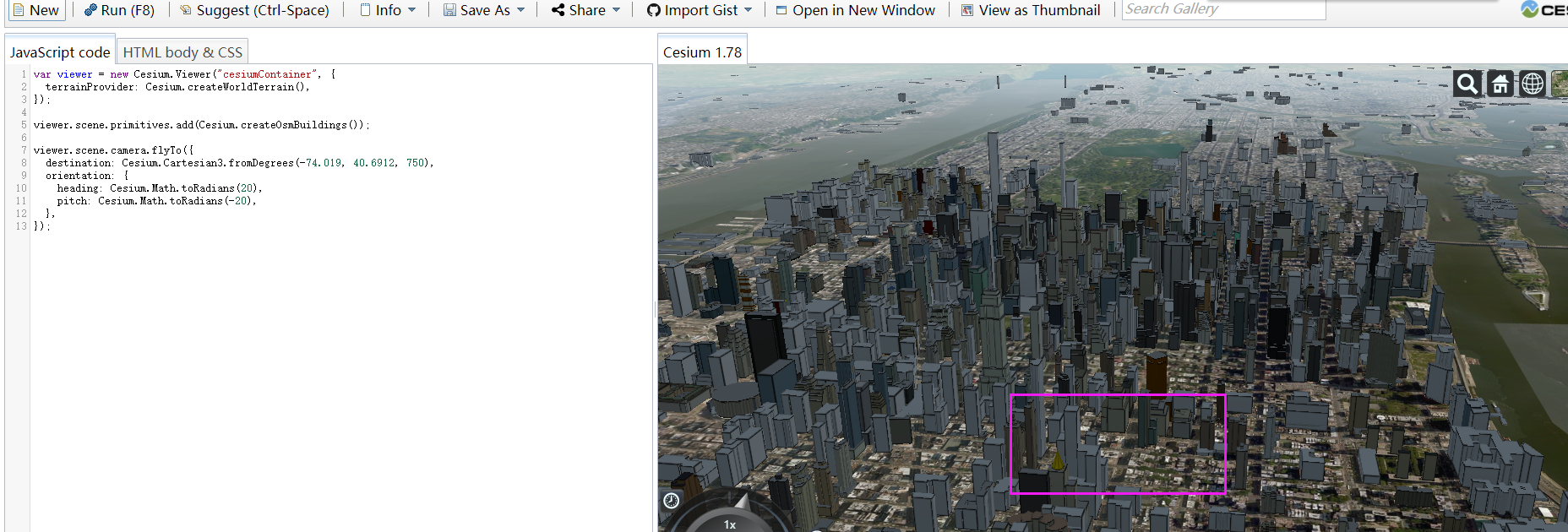This screenshot has width=1568, height=532.
Task: Open the scene mode globe picker
Action: pos(1533,84)
